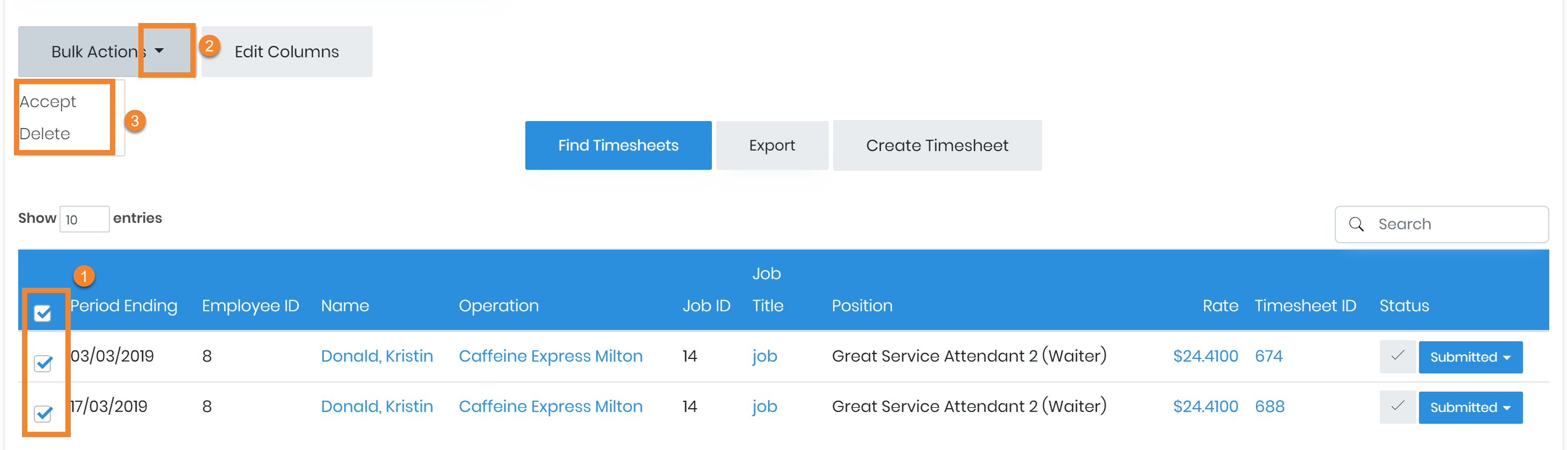Click the Show entries number field
The image size is (1568, 450).
tap(84, 219)
